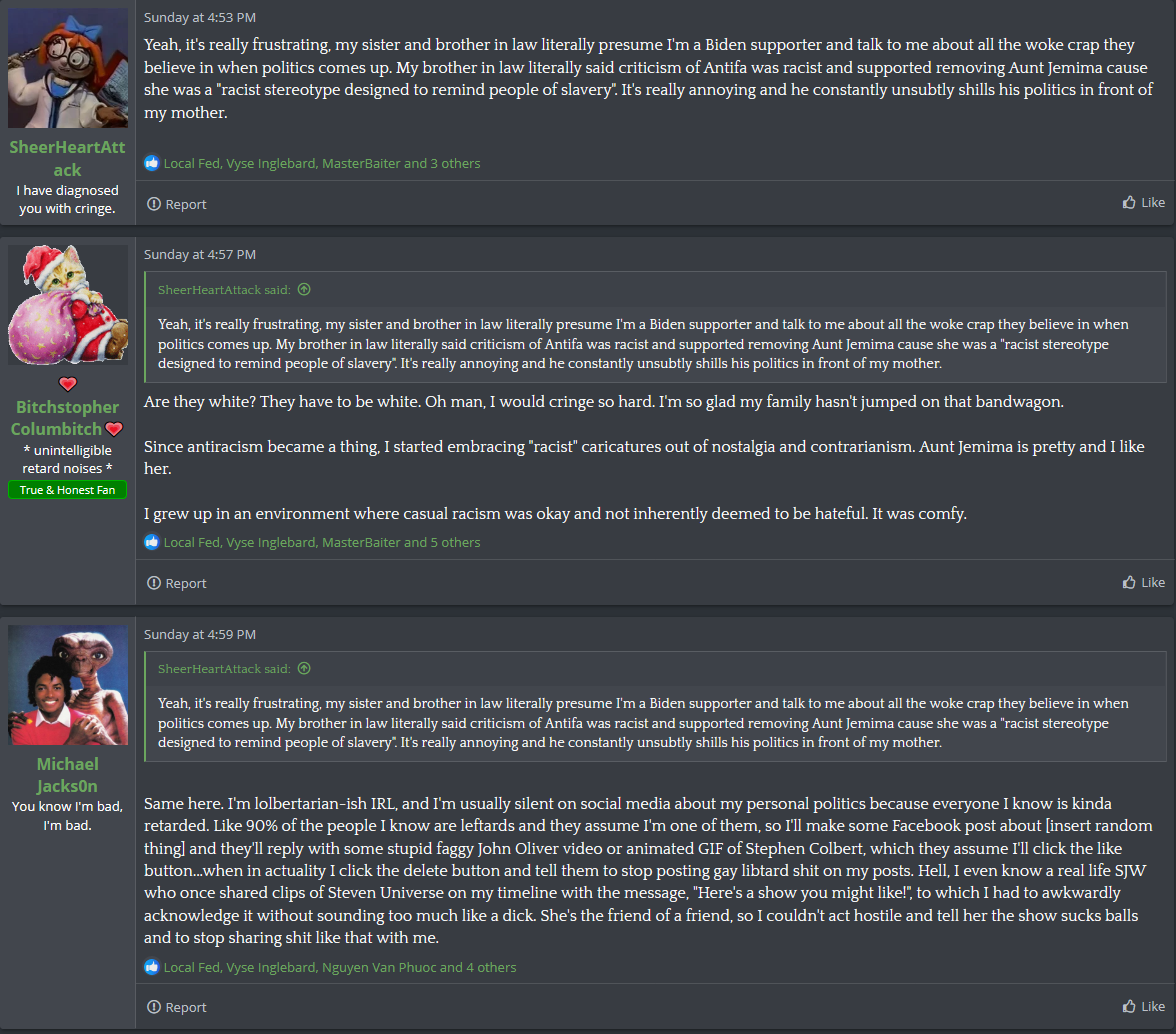
Task: Report the 4:53 PM post
Action: 176,204
